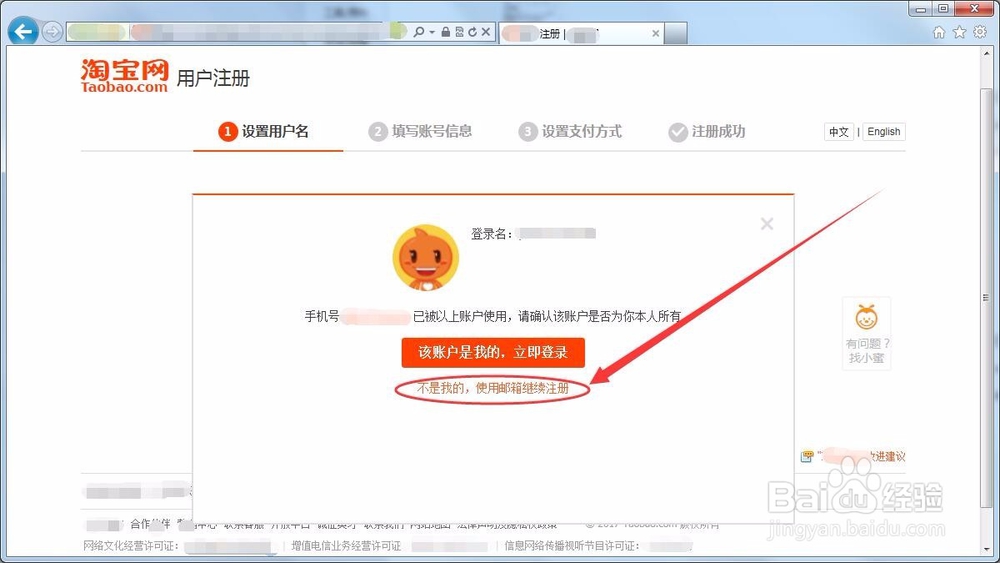Close the account dialog with X
This screenshot has height=563, width=1000.
point(767,224)
